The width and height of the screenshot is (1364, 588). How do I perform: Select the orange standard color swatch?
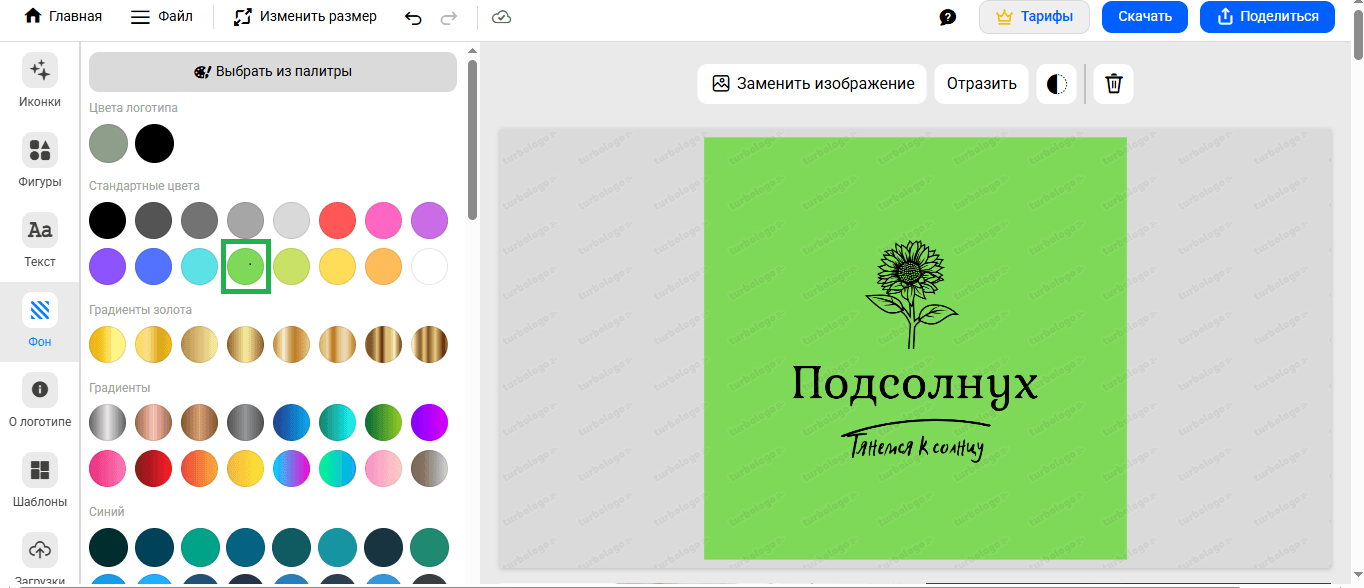click(384, 267)
